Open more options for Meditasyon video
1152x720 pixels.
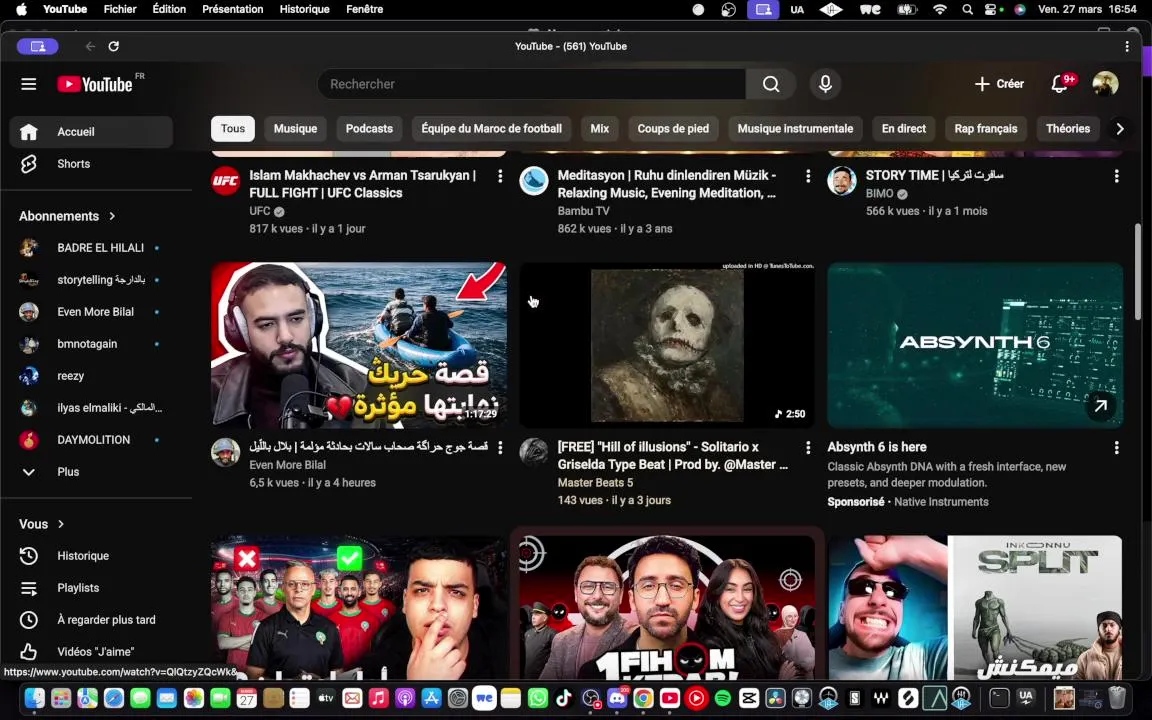point(808,176)
